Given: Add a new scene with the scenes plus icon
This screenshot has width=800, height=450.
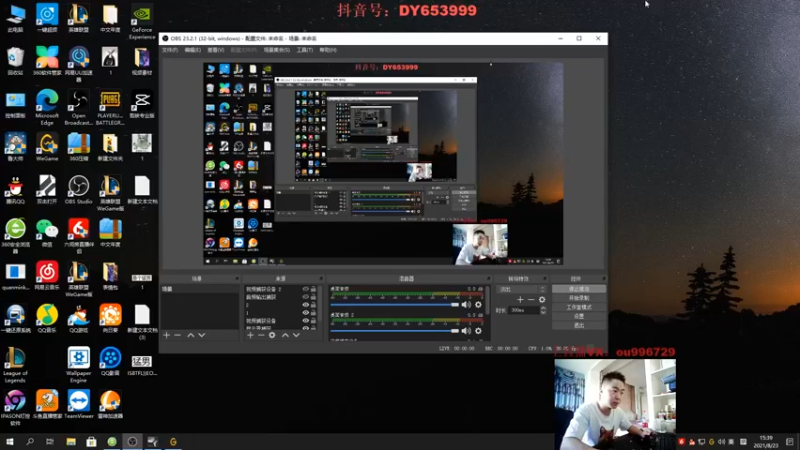Looking at the screenshot, I should [166, 335].
